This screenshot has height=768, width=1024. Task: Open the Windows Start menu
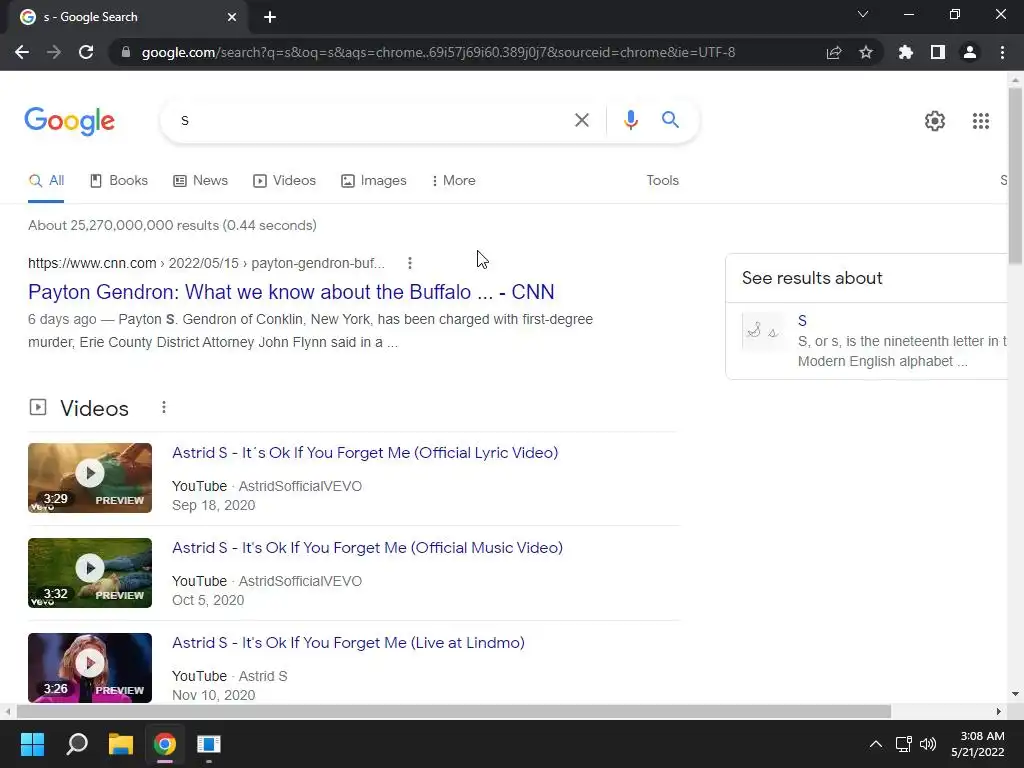(x=32, y=744)
